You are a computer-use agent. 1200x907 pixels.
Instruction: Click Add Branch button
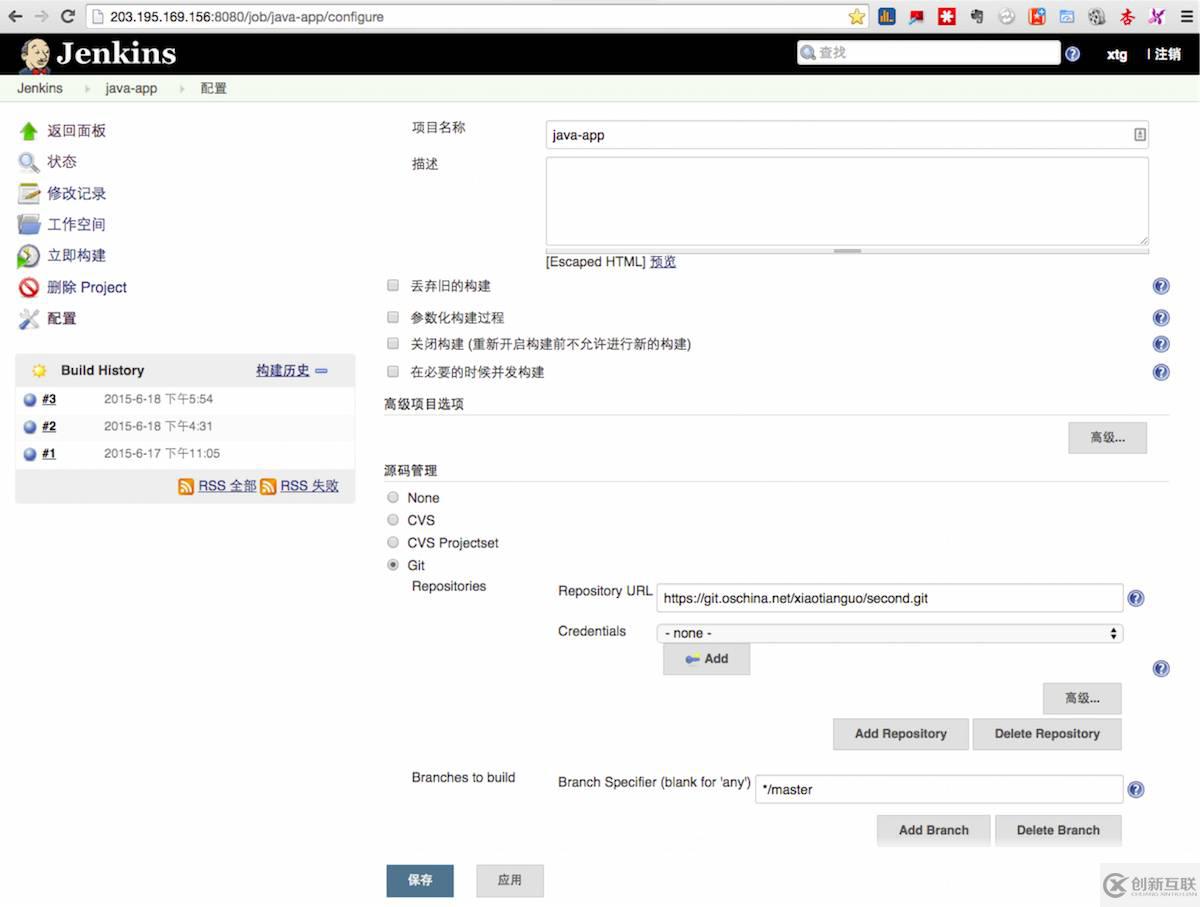click(x=934, y=830)
